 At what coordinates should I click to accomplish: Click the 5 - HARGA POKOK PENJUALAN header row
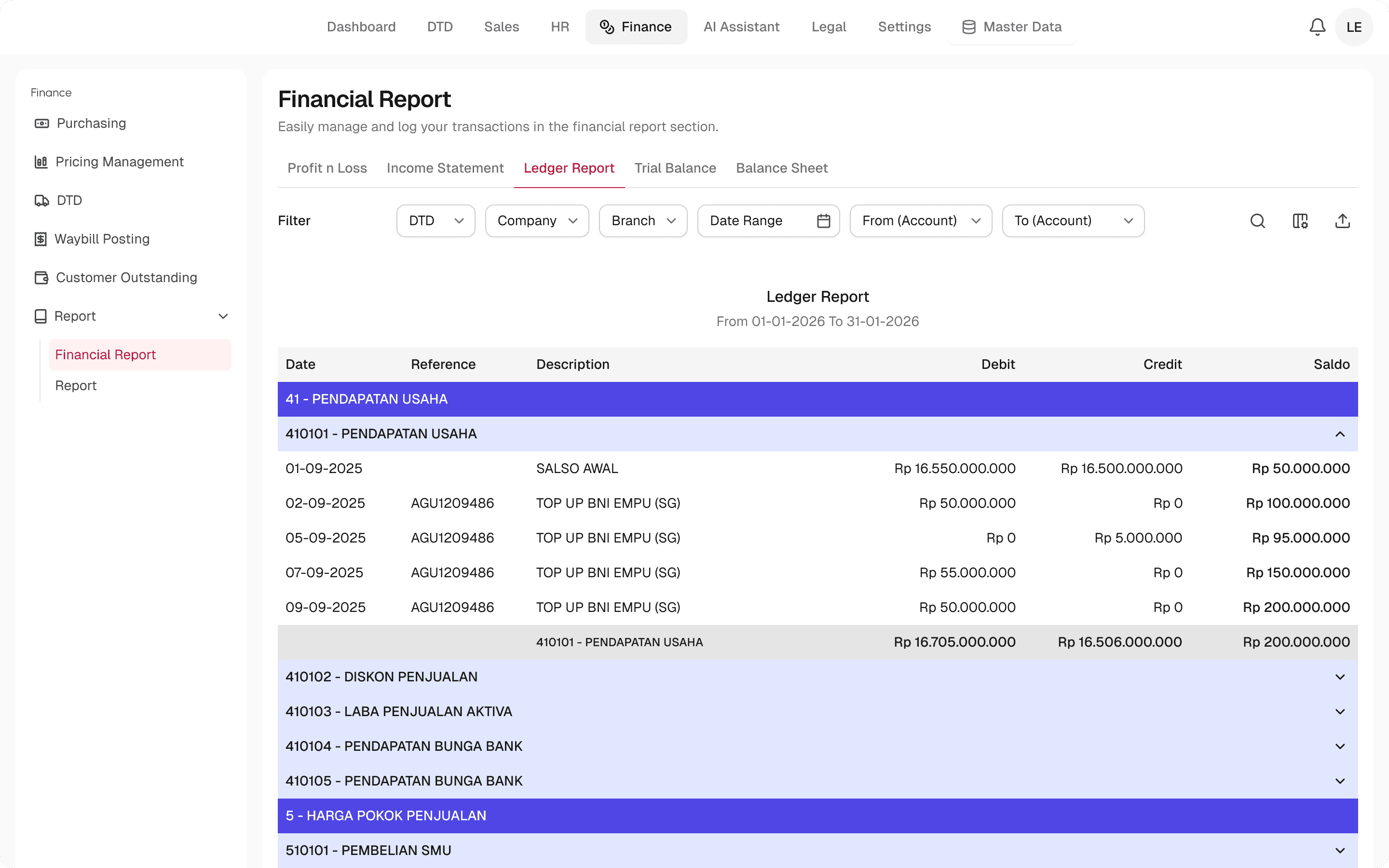[x=817, y=816]
